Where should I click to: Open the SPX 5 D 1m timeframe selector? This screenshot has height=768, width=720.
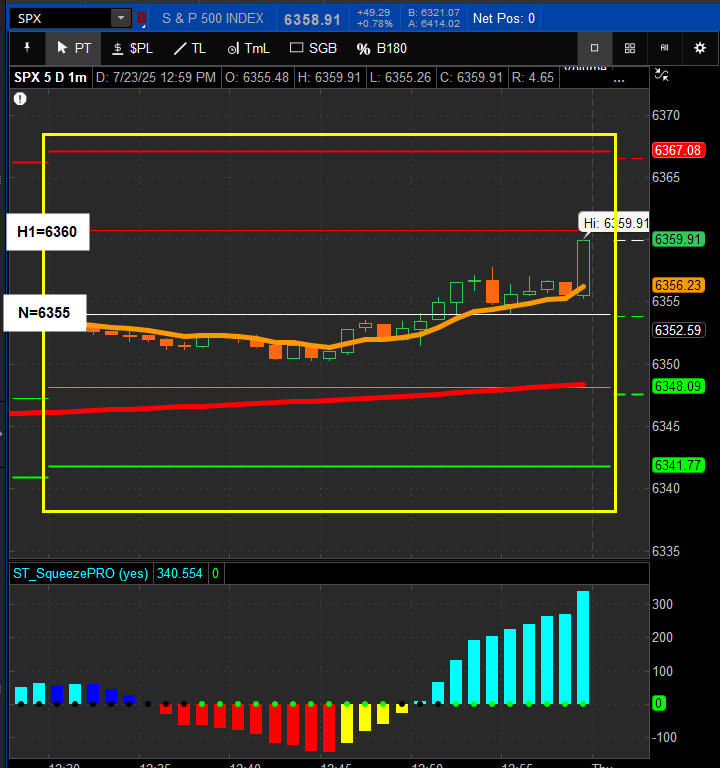50,77
